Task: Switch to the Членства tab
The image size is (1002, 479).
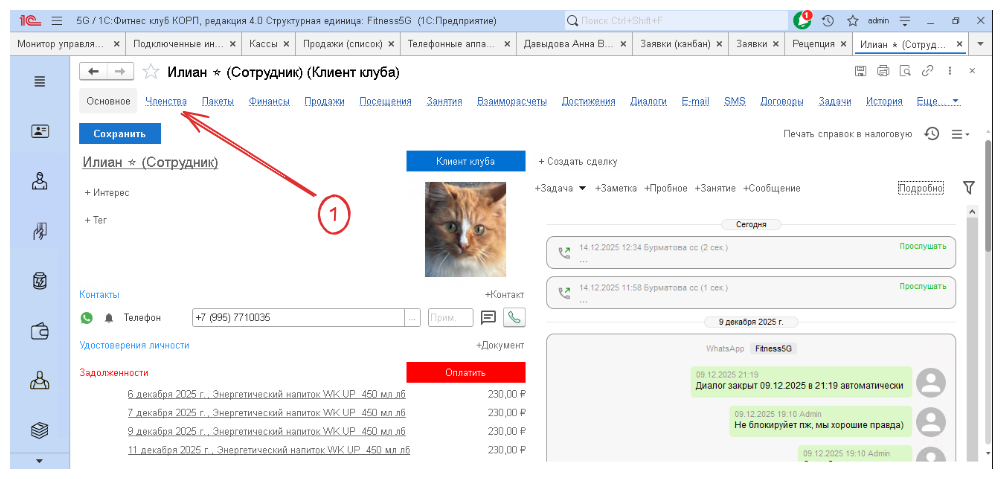Action: click(x=165, y=101)
